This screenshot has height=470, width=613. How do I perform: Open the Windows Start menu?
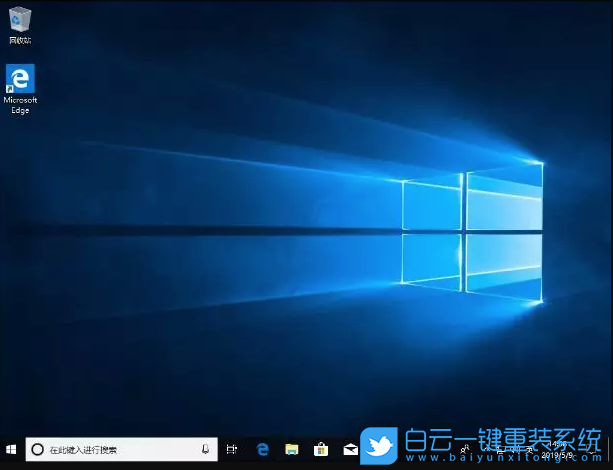pyautogui.click(x=11, y=450)
